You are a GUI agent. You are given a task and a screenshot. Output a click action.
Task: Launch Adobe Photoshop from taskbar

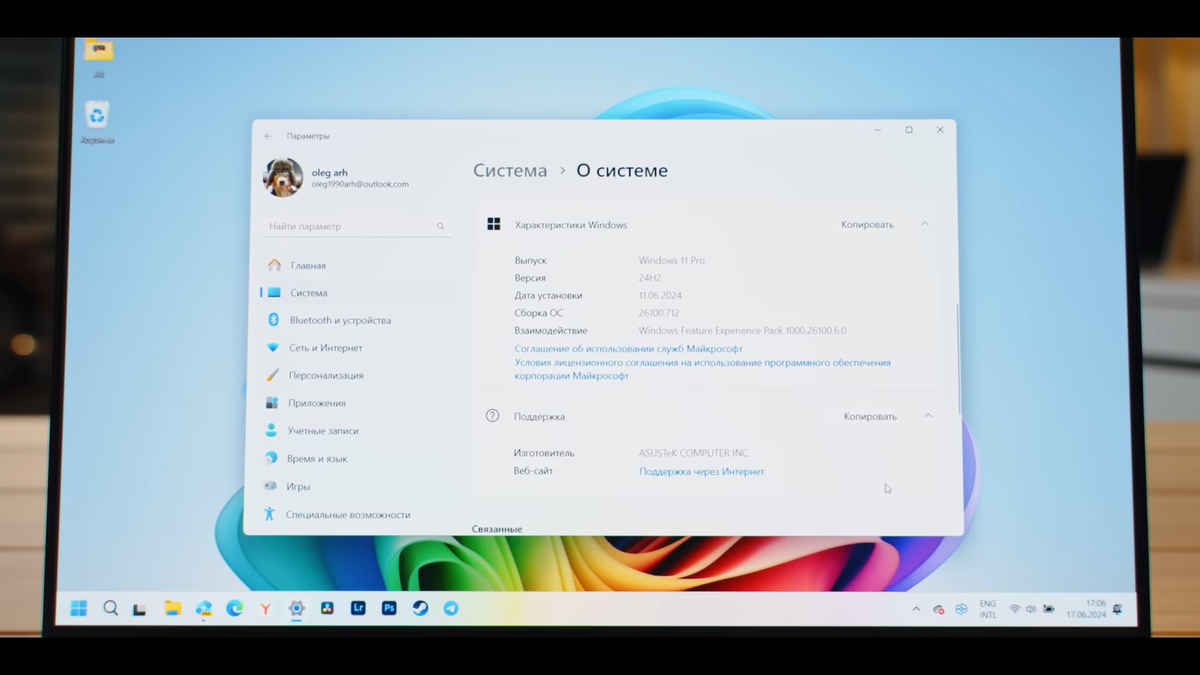click(x=389, y=608)
